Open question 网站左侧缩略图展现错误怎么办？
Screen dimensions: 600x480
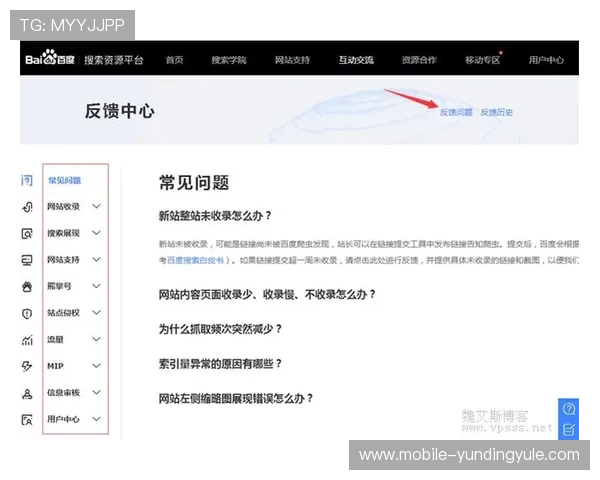click(x=236, y=398)
